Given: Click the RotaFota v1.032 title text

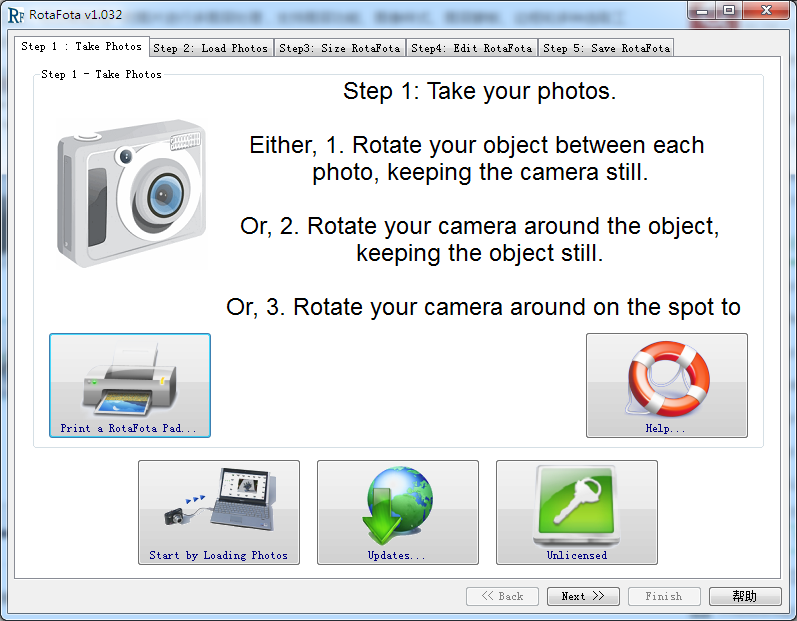Looking at the screenshot, I should [x=76, y=15].
